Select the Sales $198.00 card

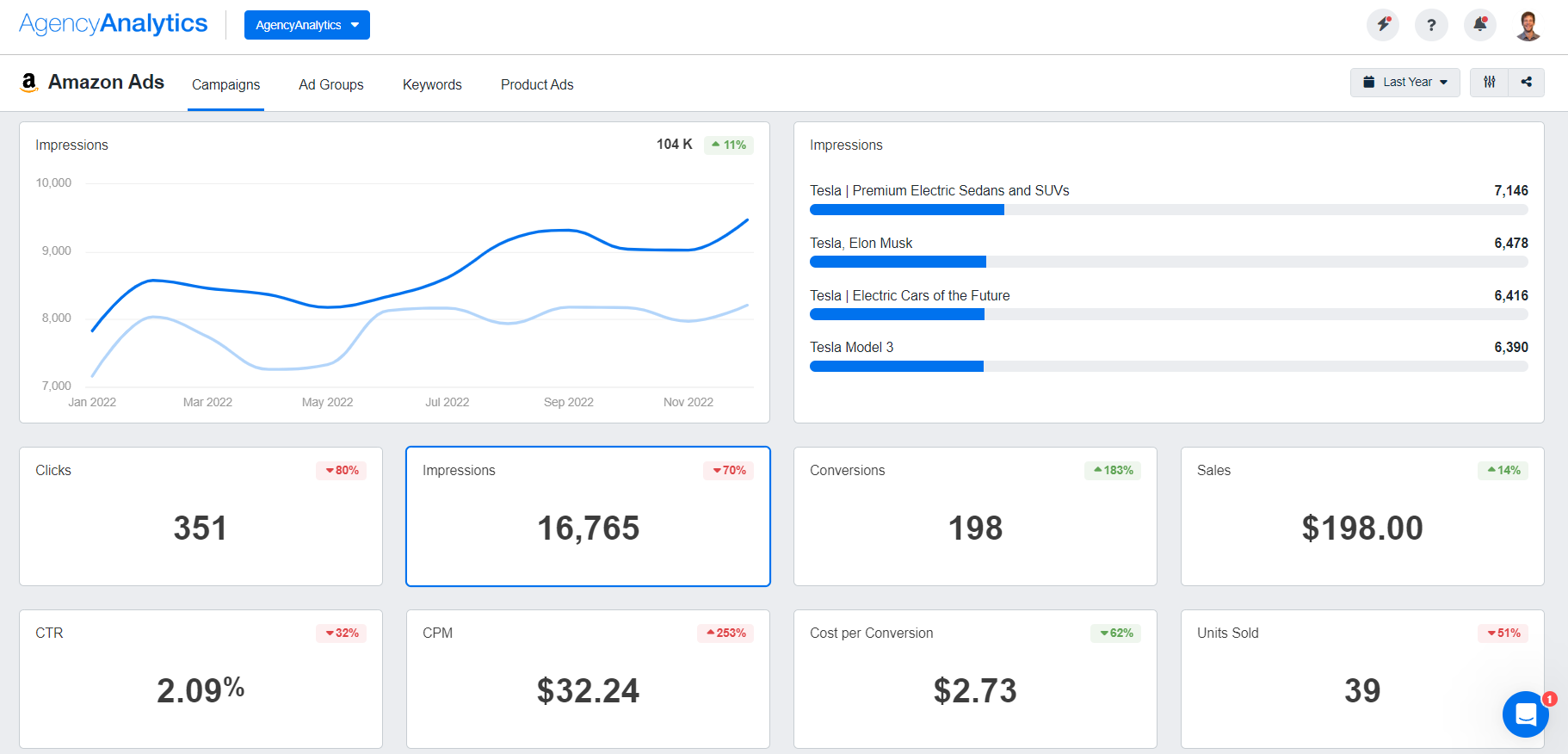1362,516
